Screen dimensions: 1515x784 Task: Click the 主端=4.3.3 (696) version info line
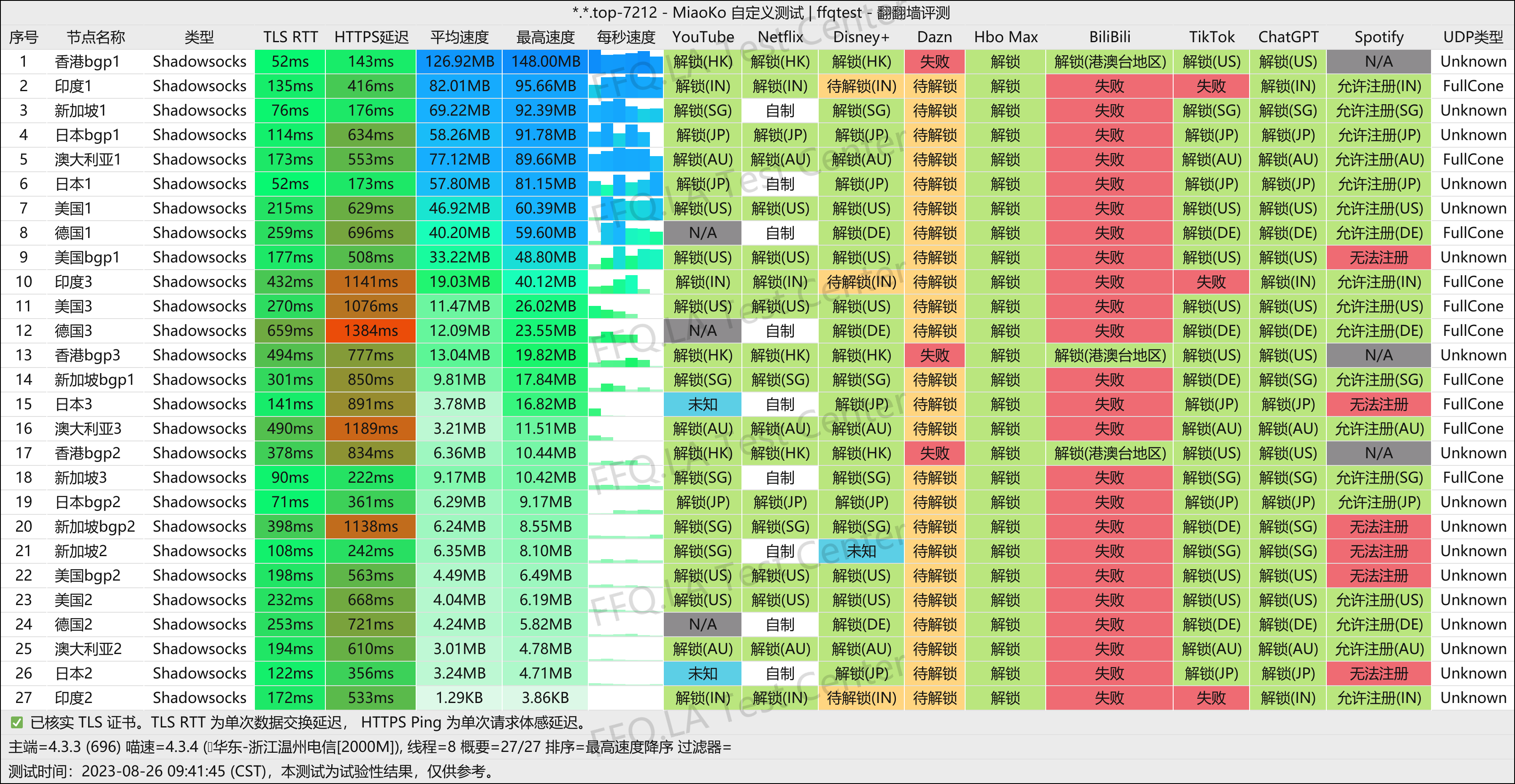pyautogui.click(x=369, y=747)
